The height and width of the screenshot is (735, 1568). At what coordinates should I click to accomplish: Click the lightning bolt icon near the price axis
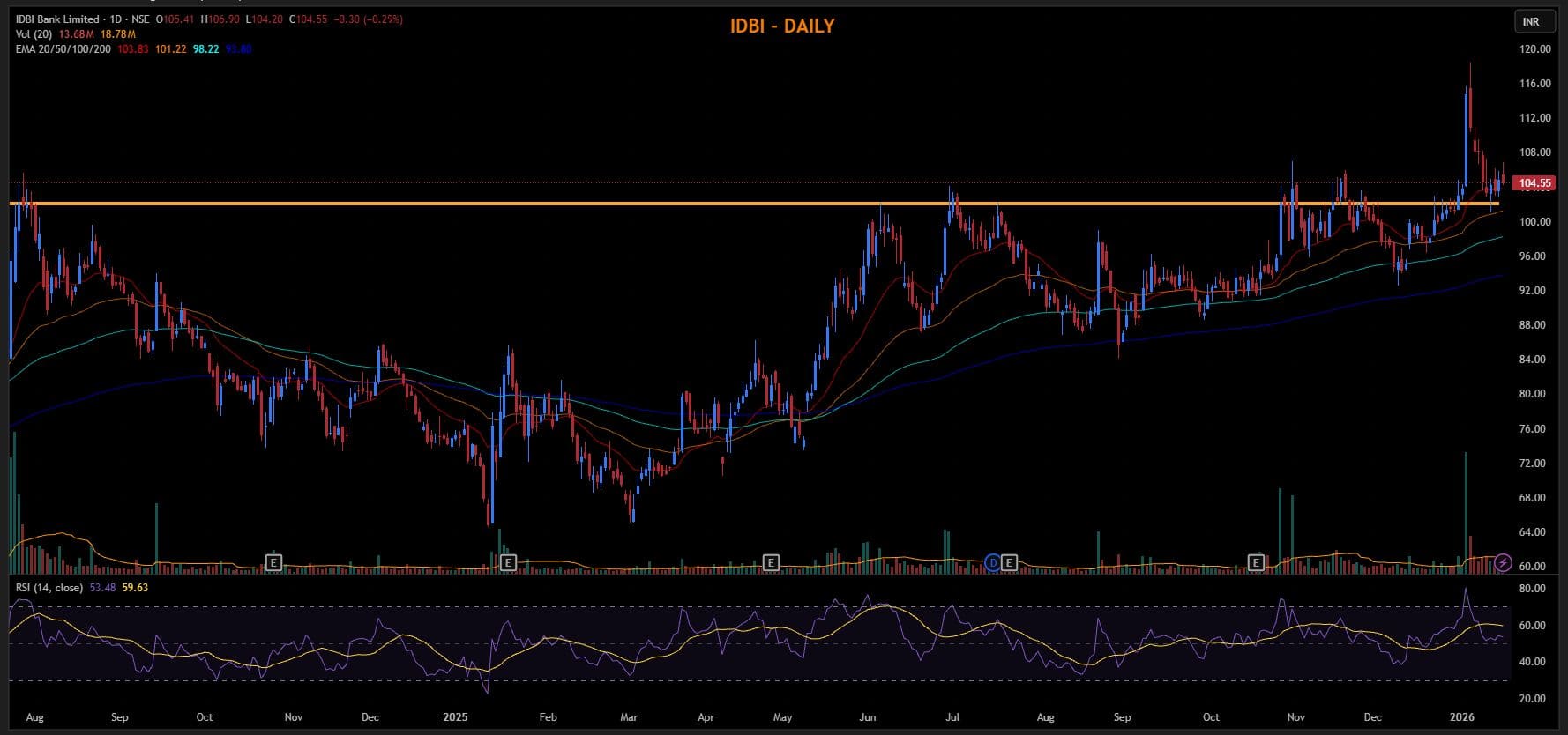[1504, 561]
